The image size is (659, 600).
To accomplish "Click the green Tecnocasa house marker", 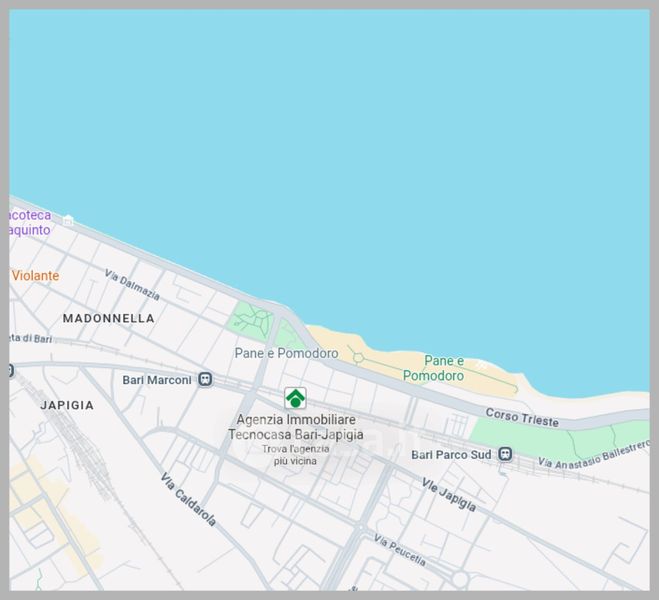I will pyautogui.click(x=295, y=398).
